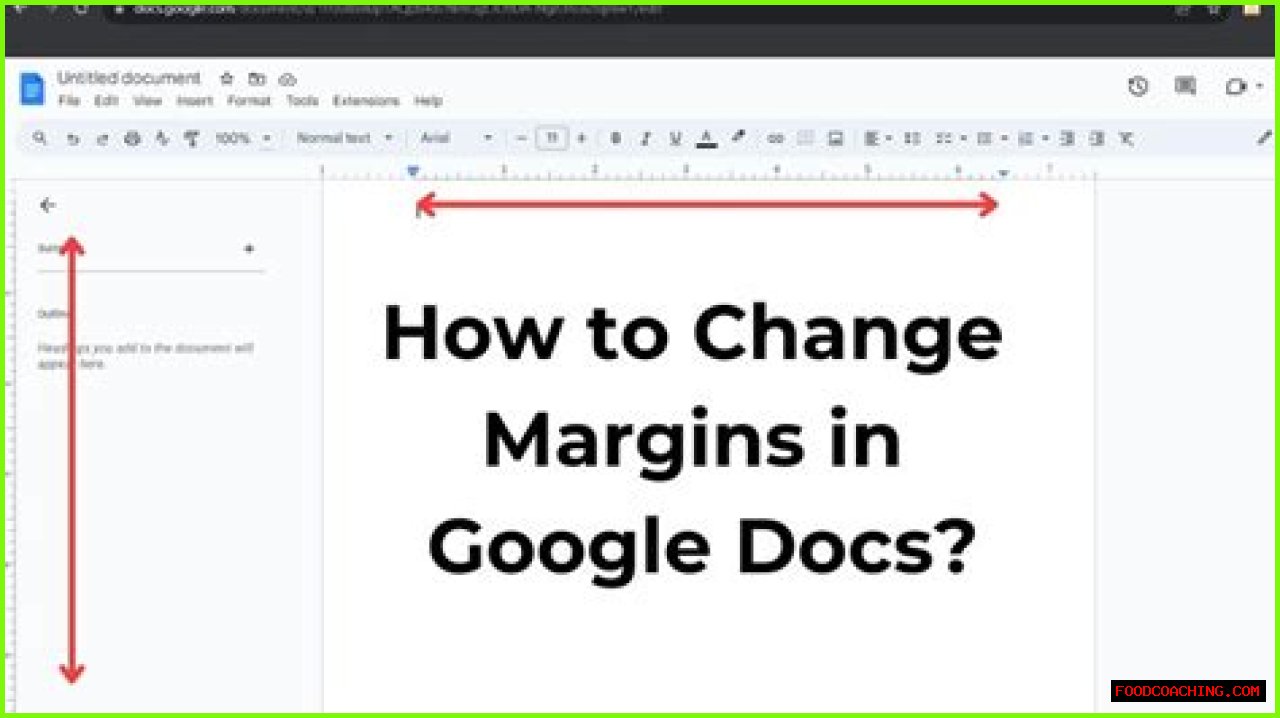Open the comments icon
1280x718 pixels.
1185,87
